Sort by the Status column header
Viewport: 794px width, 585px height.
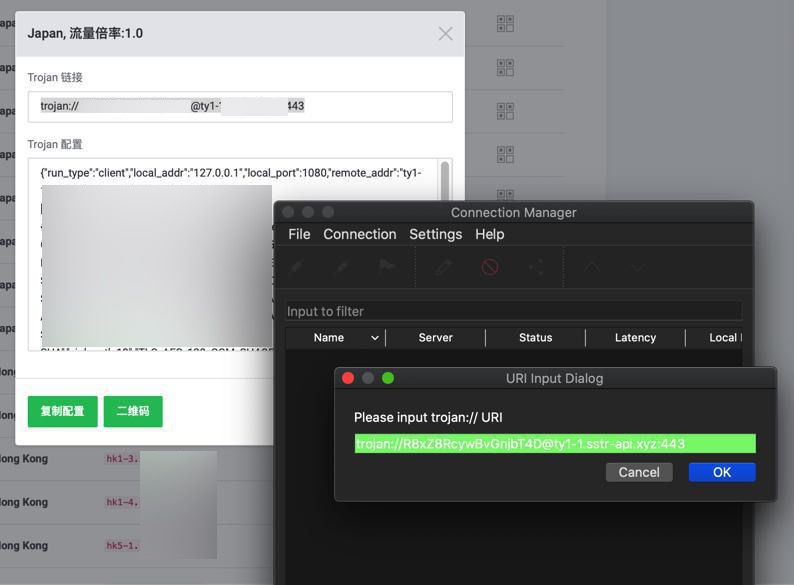pos(535,338)
